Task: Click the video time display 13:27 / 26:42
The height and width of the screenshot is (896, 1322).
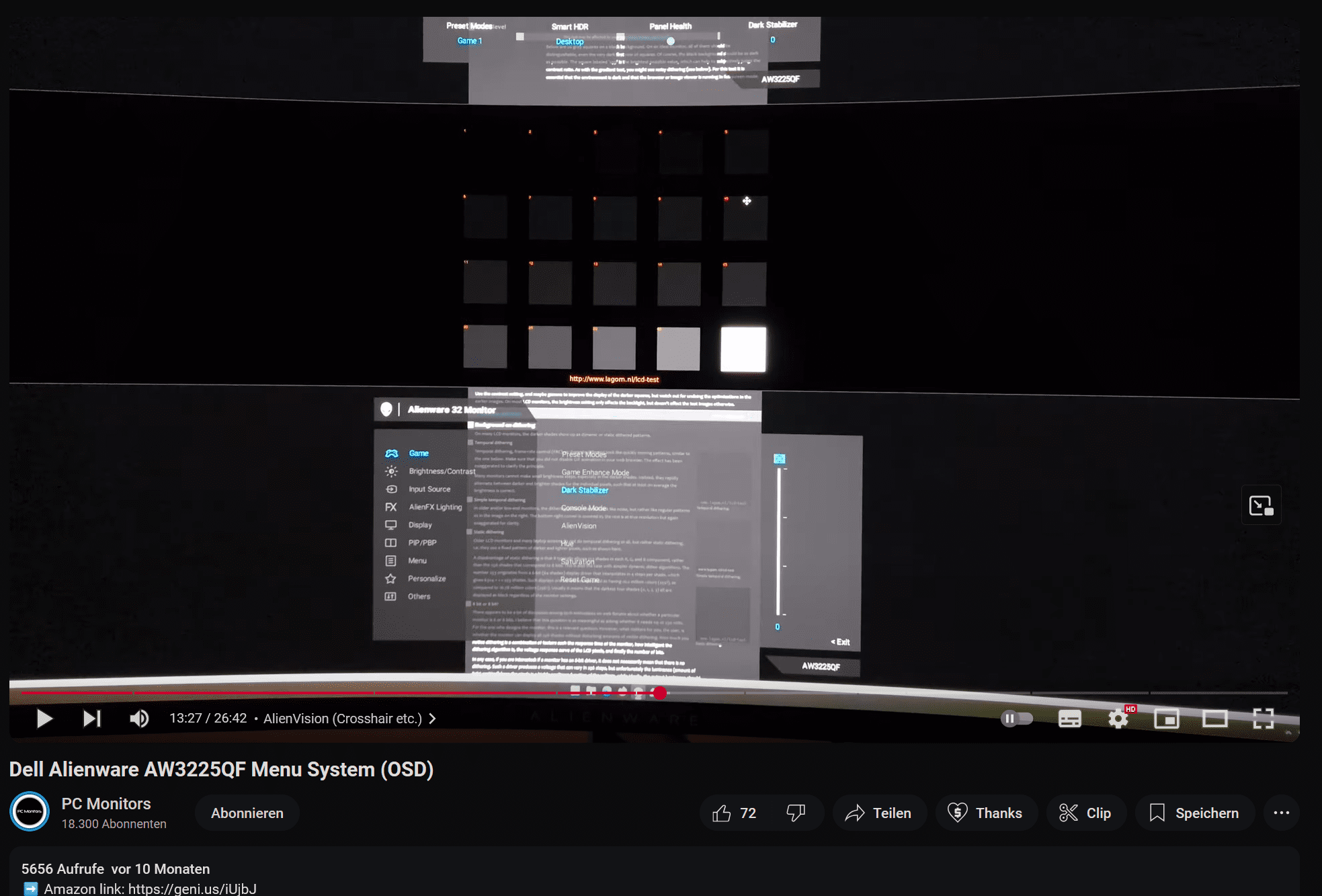Action: coord(208,719)
